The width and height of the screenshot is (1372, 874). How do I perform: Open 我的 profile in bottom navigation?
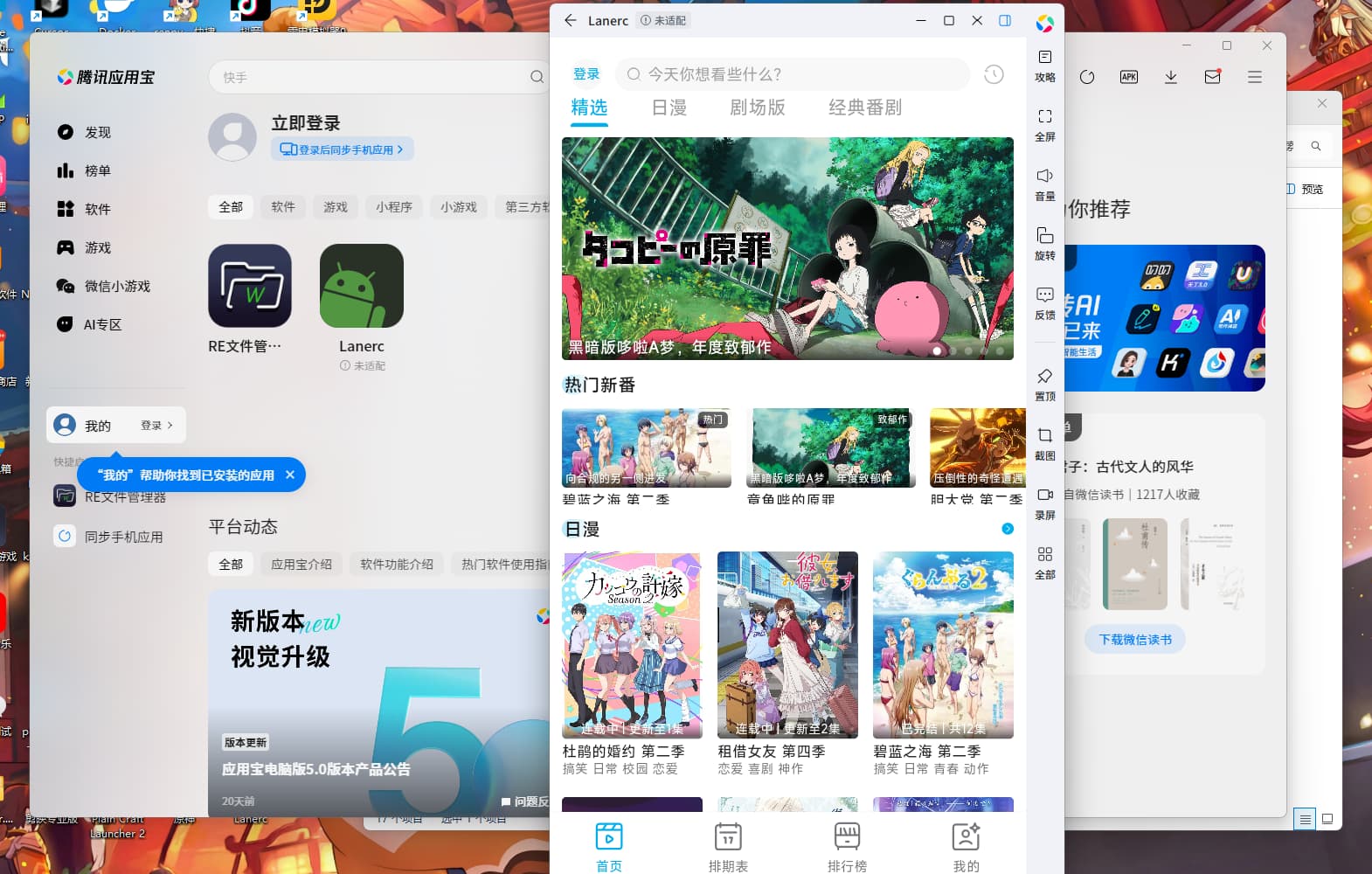966,847
